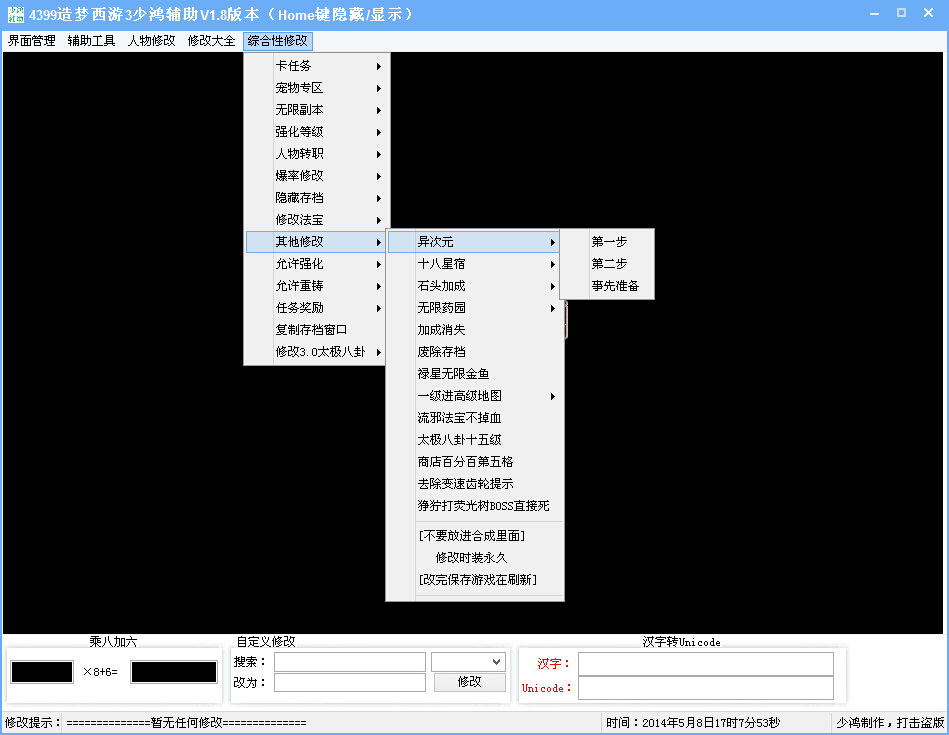The height and width of the screenshot is (735, 949).
Task: Select the 异次元 submenu entry
Action: [474, 242]
